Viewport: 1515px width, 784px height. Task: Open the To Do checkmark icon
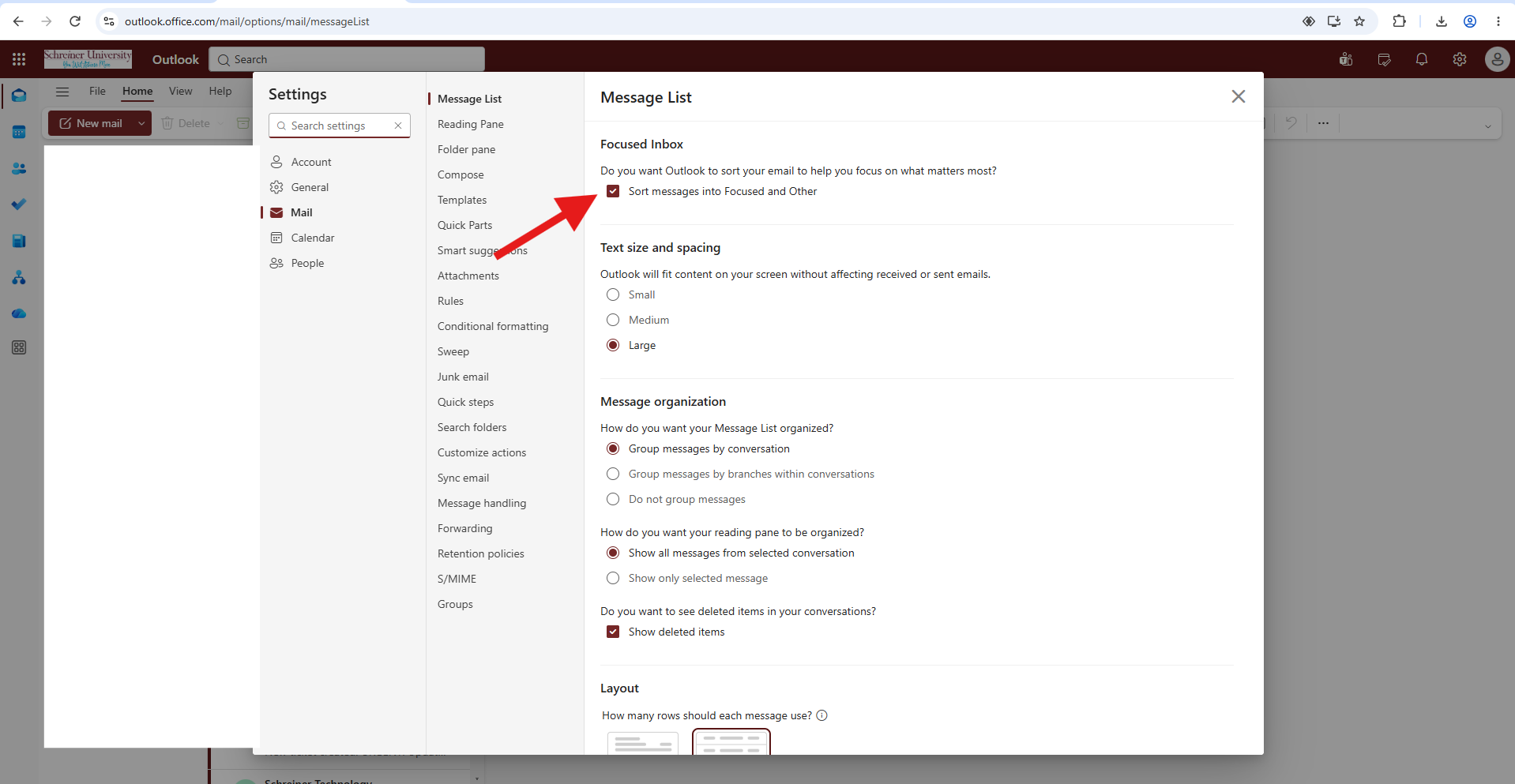(x=19, y=204)
